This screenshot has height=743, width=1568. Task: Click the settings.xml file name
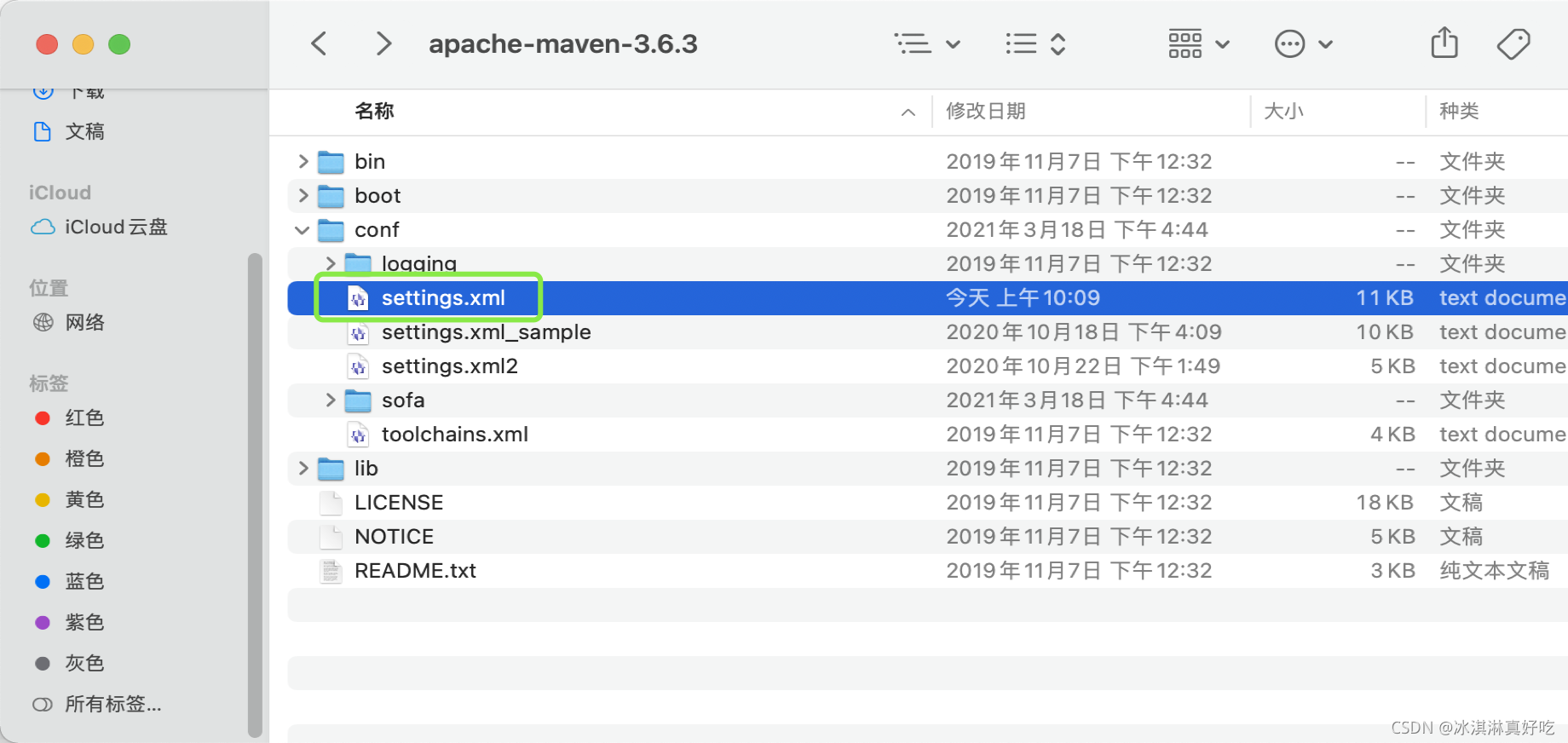tap(443, 298)
